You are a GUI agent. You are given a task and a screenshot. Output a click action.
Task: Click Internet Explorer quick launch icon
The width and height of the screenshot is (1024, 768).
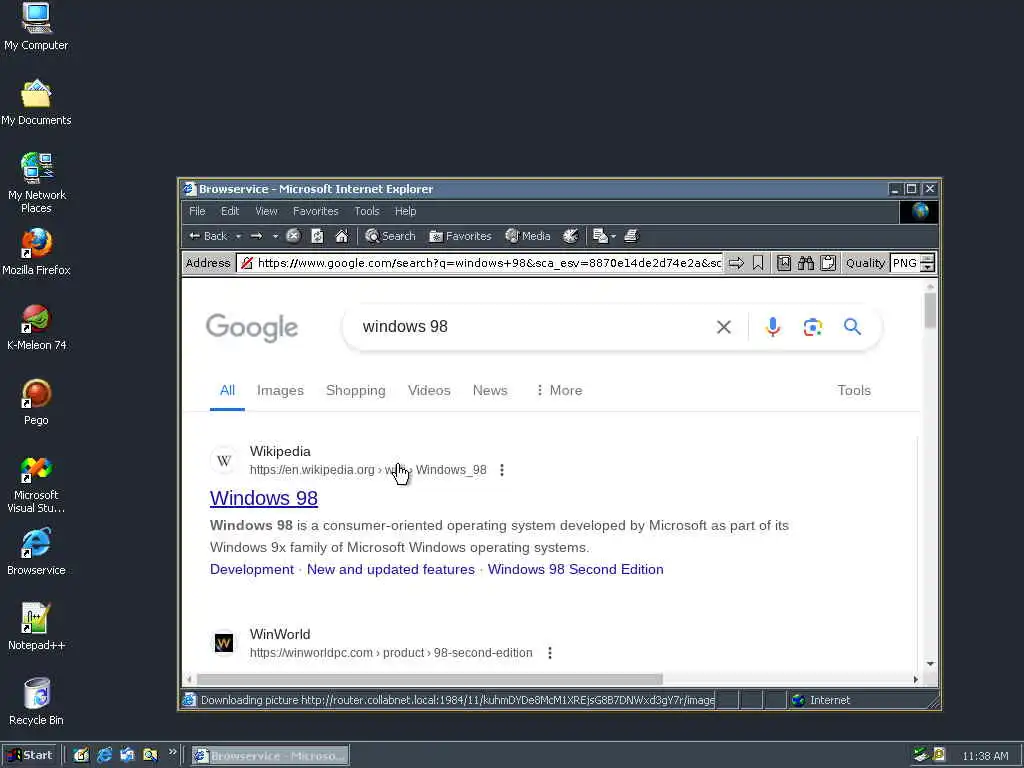click(x=104, y=756)
